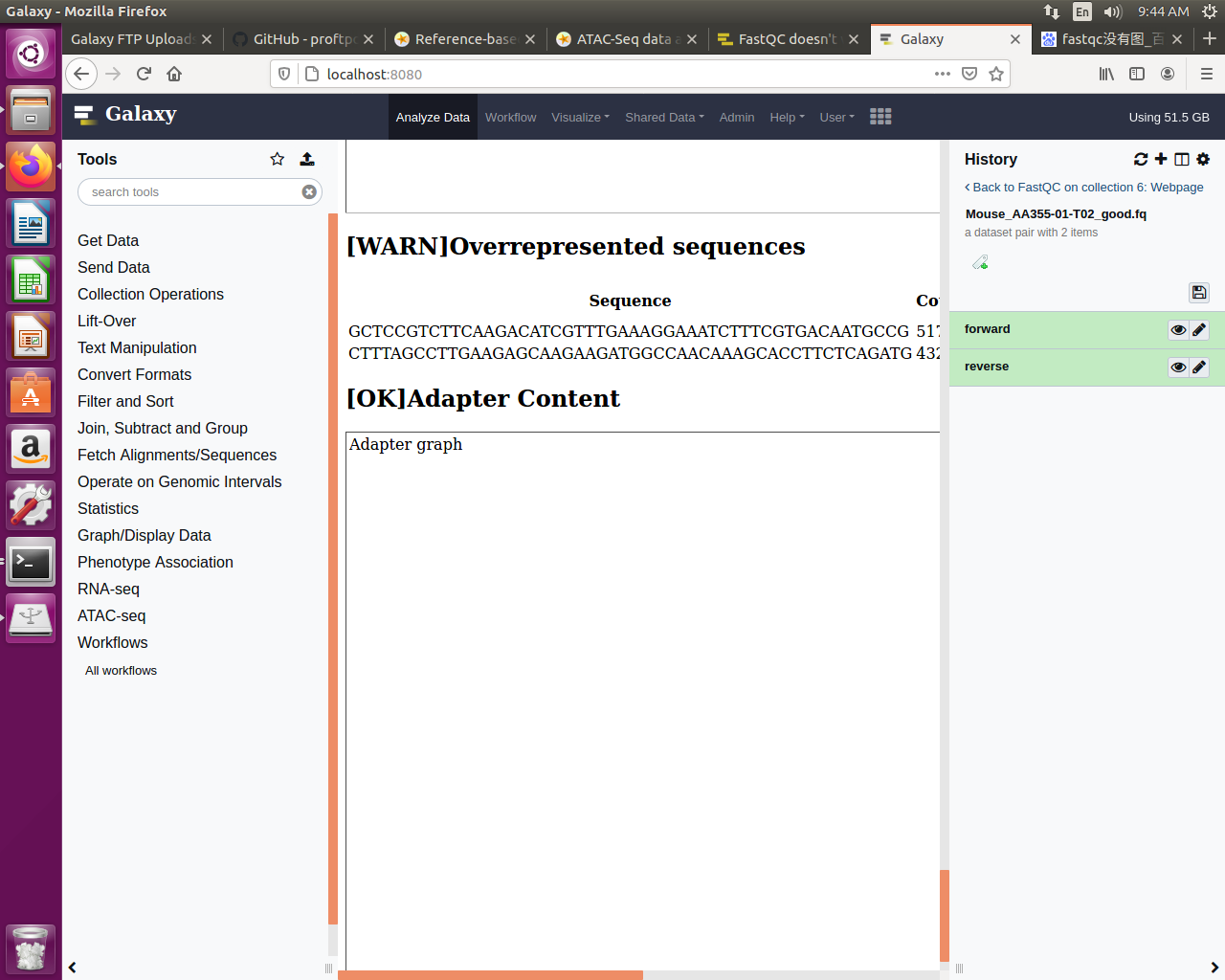1225x980 pixels.
Task: Open the Workflow menu item
Action: 510,117
